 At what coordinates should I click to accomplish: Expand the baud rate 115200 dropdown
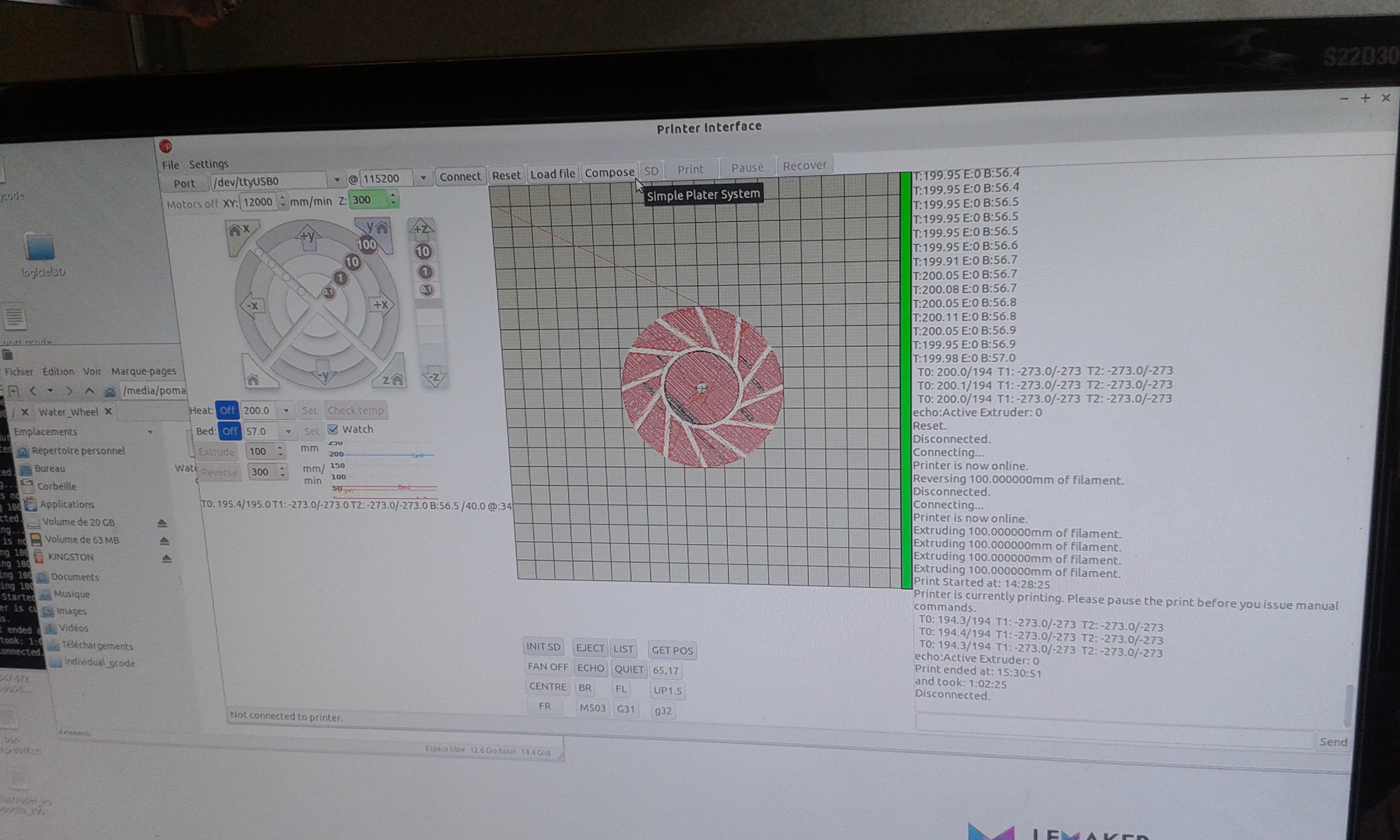click(423, 178)
